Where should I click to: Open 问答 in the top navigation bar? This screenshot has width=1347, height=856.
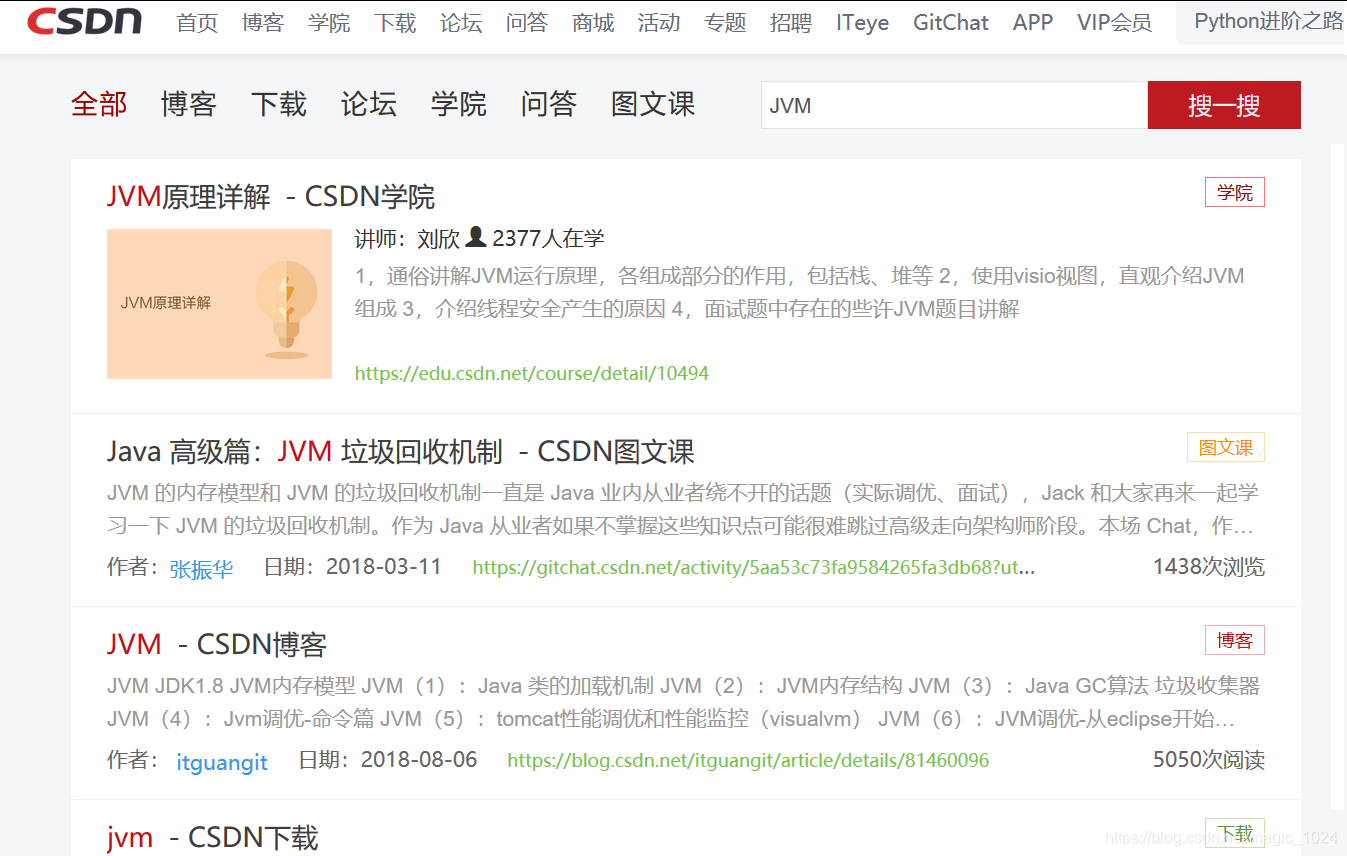pos(527,22)
